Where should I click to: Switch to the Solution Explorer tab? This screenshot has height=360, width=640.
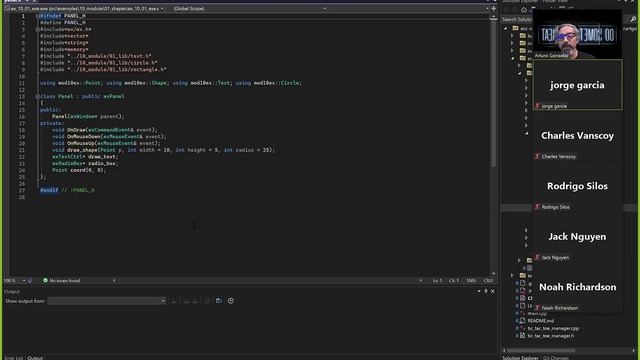pos(520,358)
